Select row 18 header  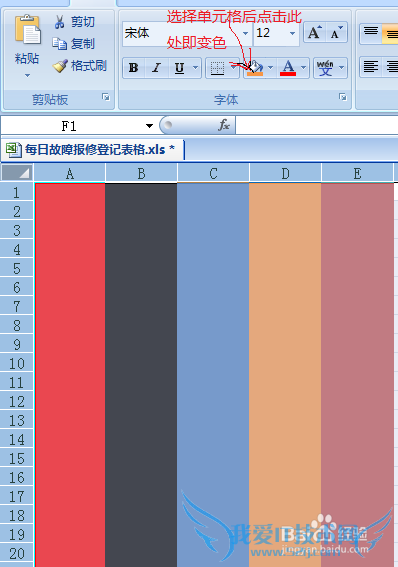pyautogui.click(x=17, y=515)
